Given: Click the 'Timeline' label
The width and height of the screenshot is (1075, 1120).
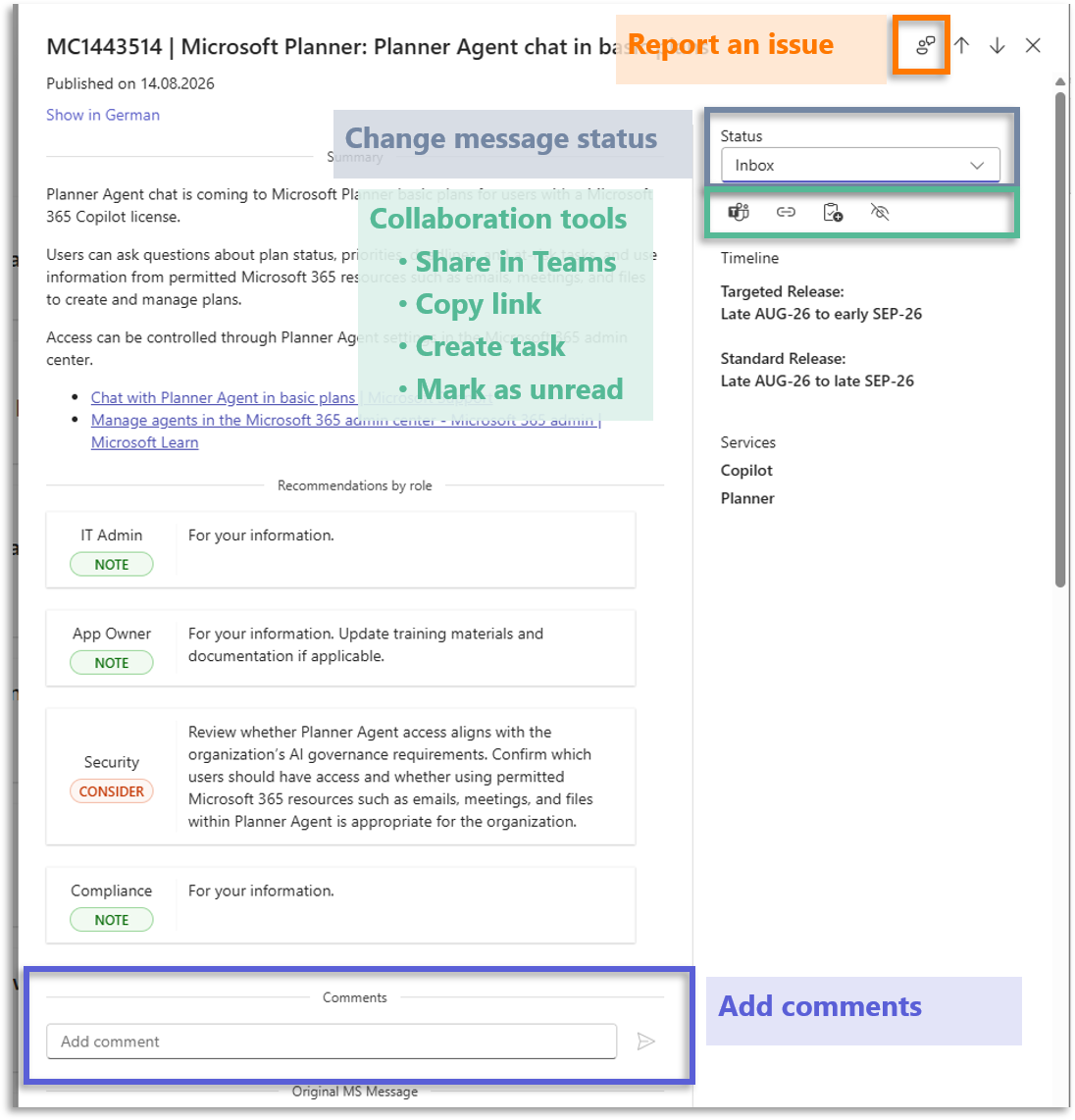Looking at the screenshot, I should pyautogui.click(x=749, y=259).
